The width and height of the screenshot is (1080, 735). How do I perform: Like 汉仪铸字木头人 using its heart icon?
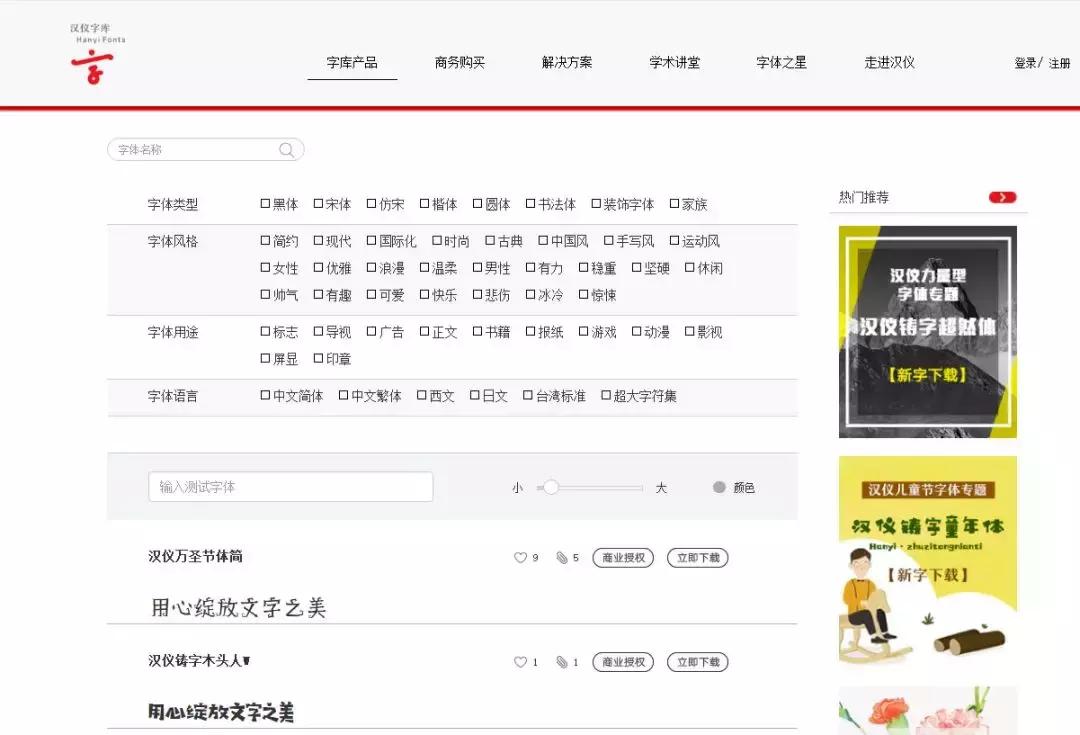click(x=520, y=662)
